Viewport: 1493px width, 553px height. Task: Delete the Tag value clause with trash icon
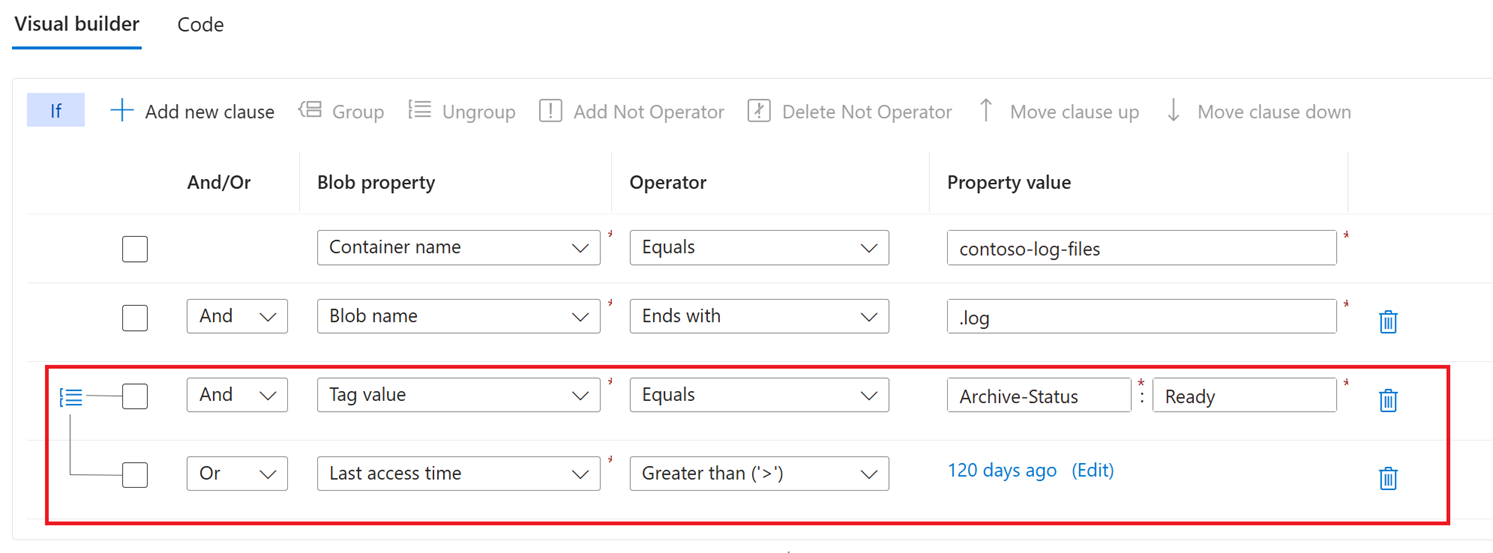(x=1388, y=400)
